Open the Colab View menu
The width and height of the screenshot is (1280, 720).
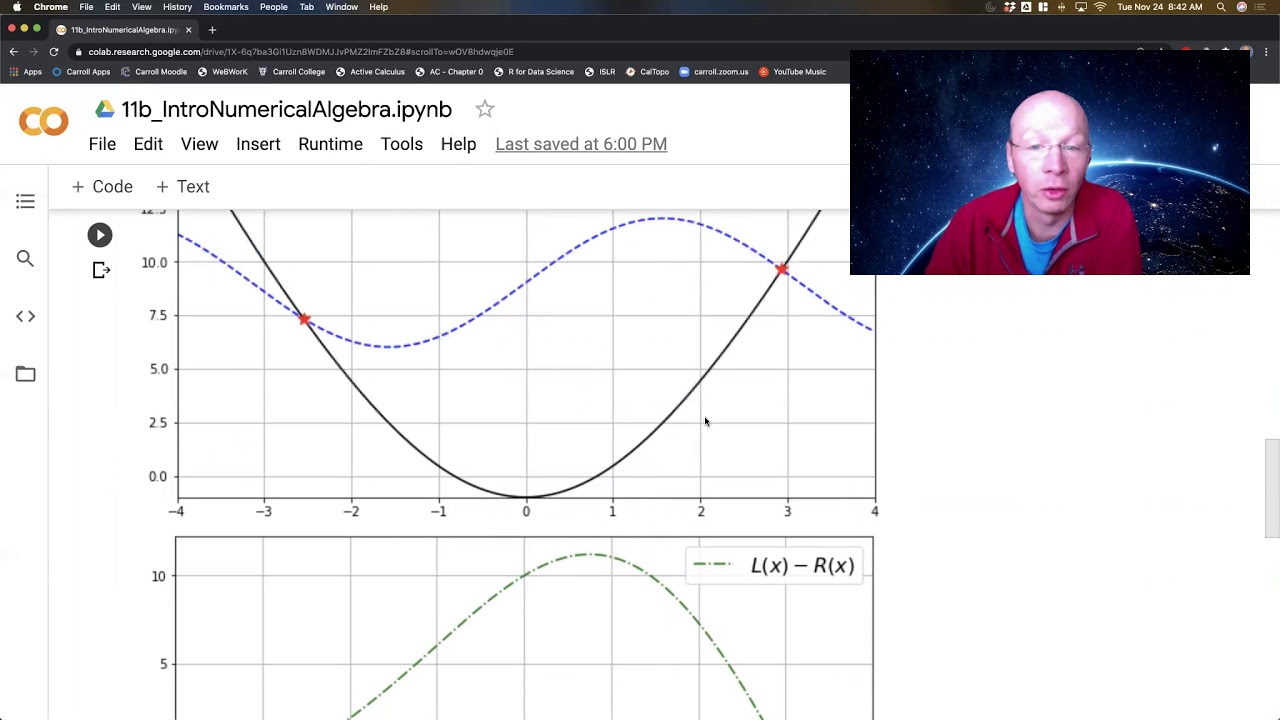point(199,144)
